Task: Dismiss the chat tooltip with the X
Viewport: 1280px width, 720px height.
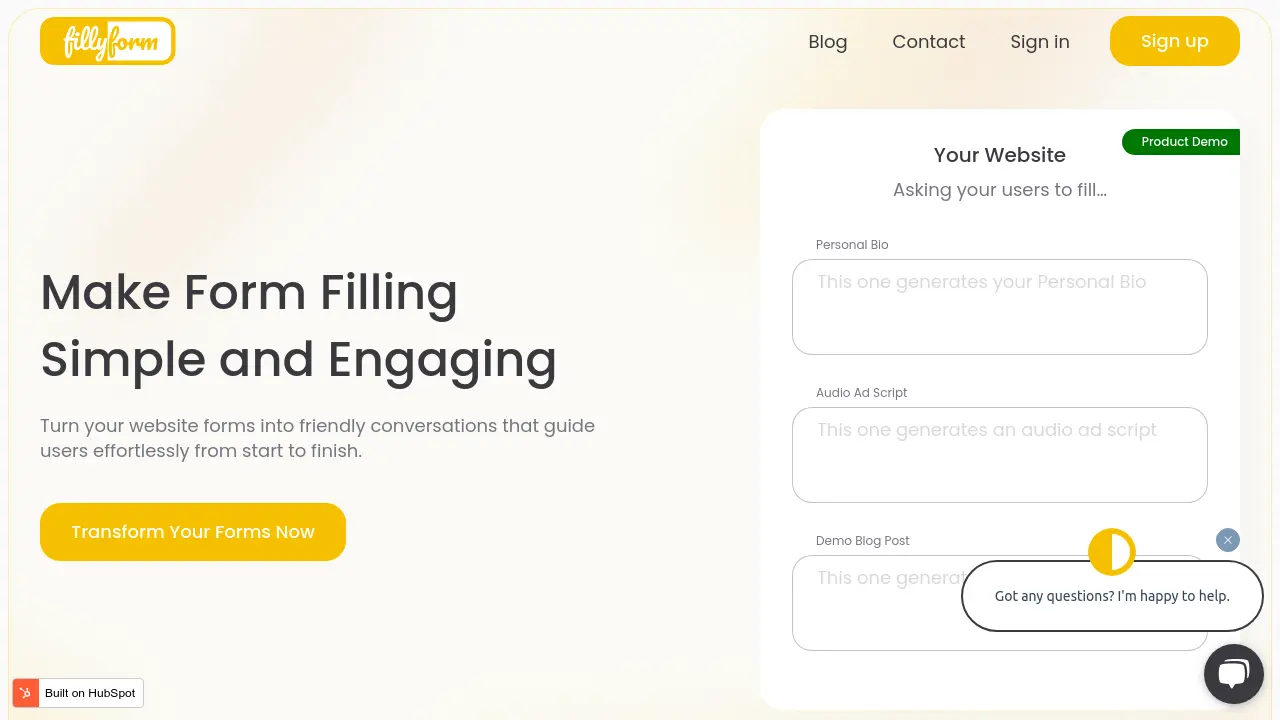Action: [x=1227, y=540]
